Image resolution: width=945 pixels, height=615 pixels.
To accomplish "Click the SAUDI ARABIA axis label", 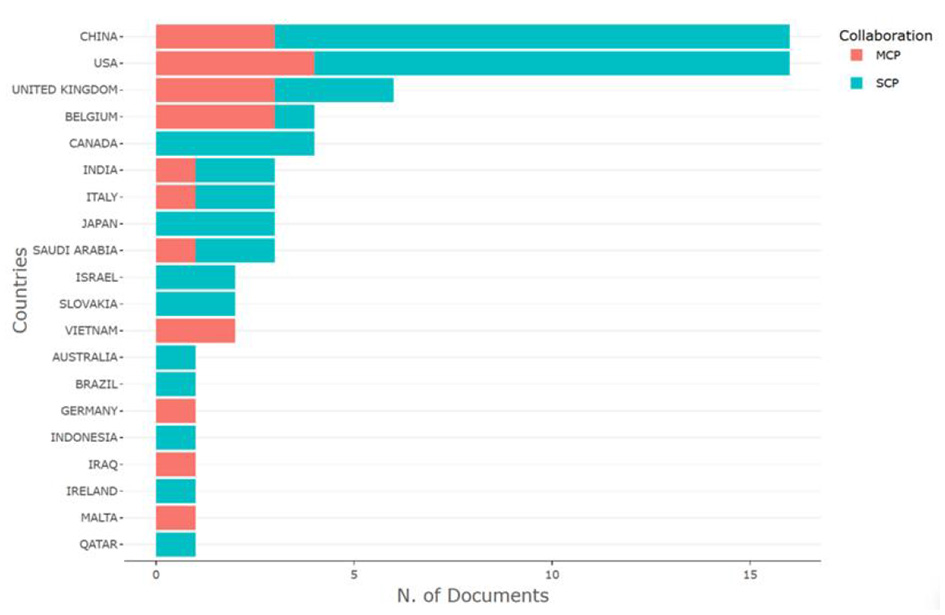I will click(x=74, y=250).
